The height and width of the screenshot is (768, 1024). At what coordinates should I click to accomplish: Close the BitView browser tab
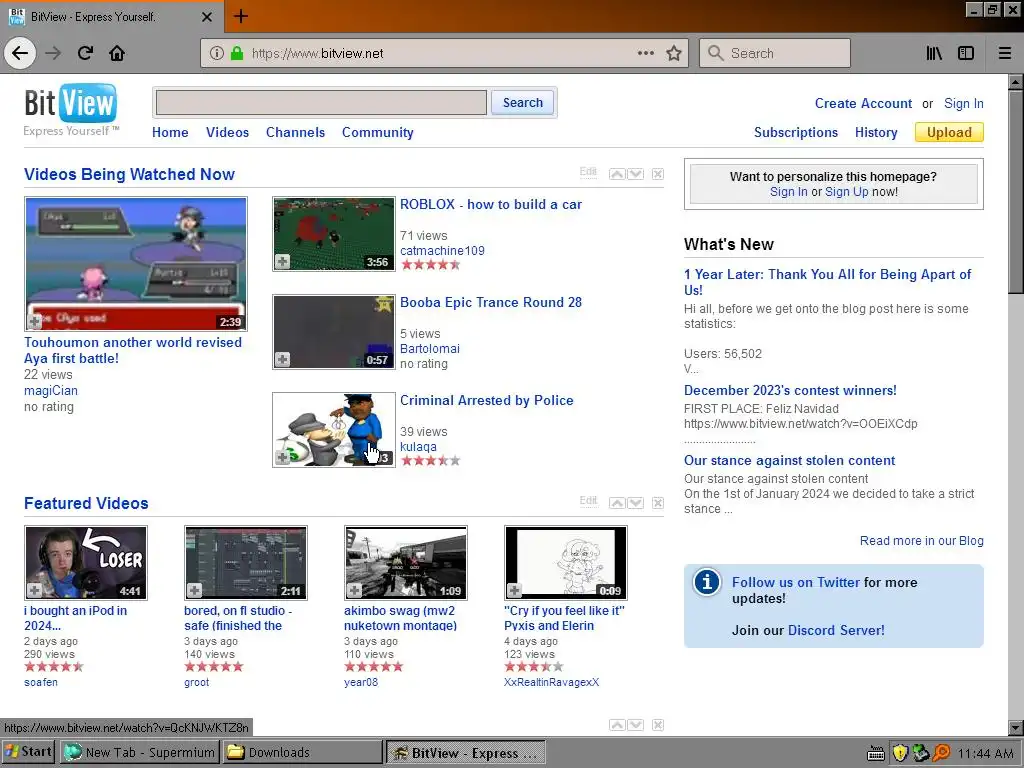coord(207,17)
